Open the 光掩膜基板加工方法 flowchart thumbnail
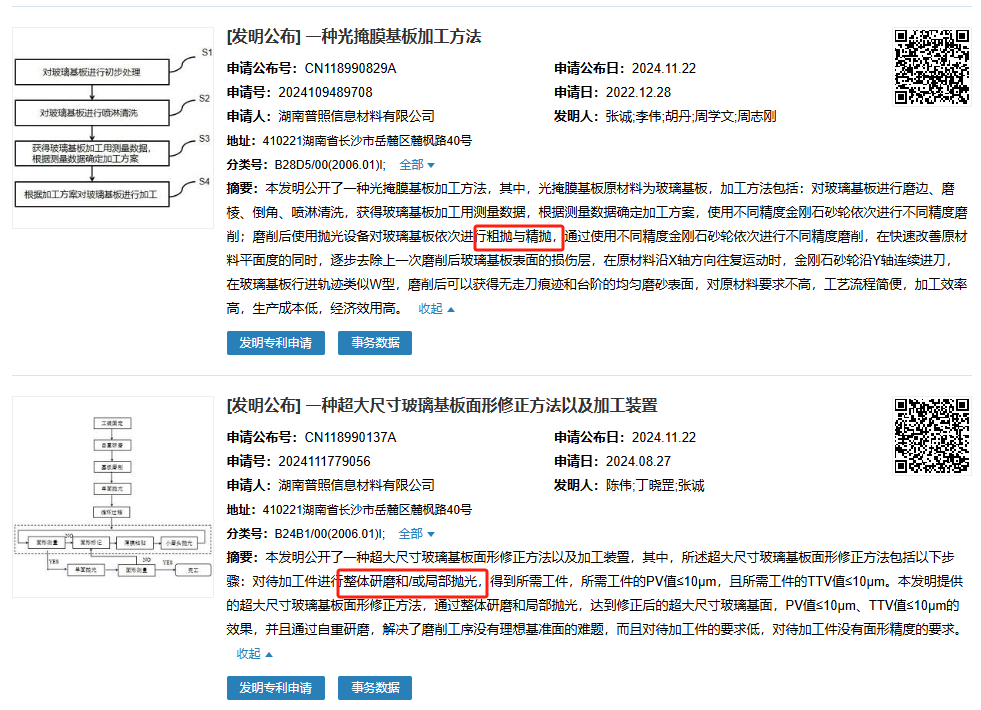Viewport: 981px width, 710px height. [112, 128]
